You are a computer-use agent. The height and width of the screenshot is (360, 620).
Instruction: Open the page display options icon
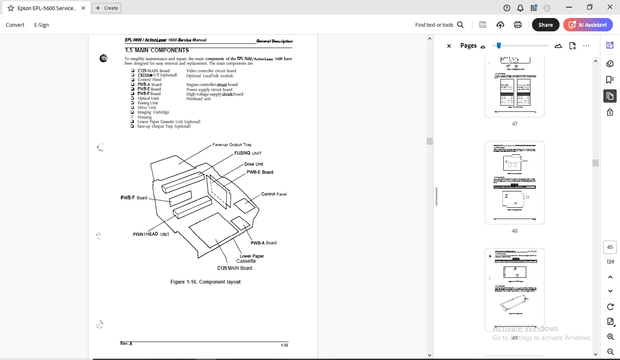pyautogui.click(x=610, y=322)
